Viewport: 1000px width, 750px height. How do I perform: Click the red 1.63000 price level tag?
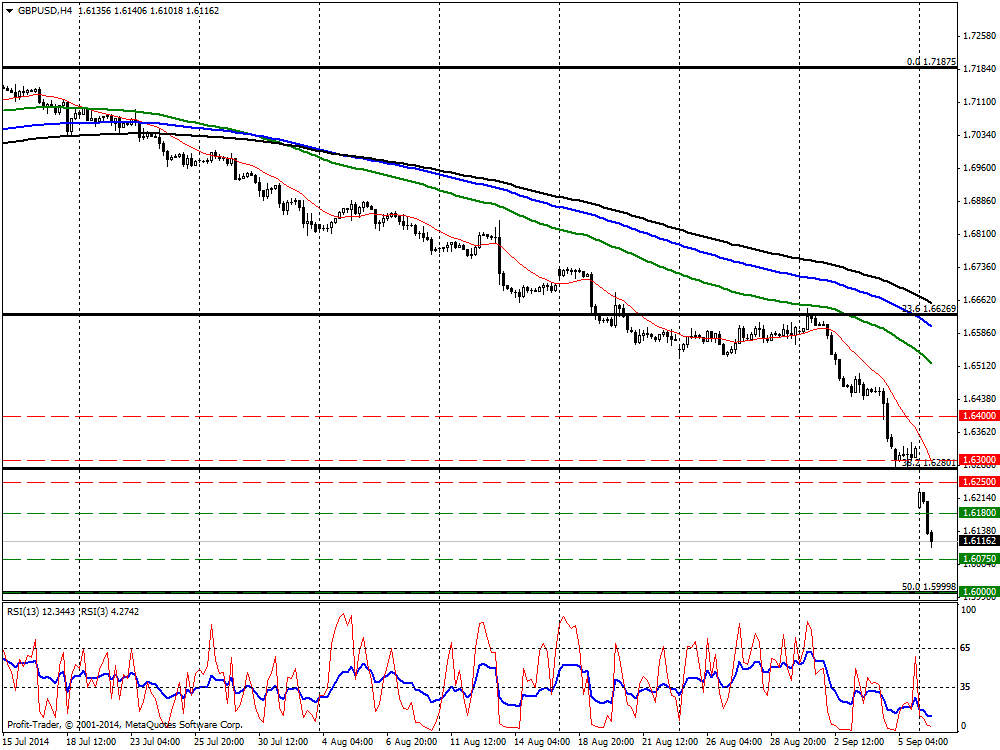click(x=977, y=460)
